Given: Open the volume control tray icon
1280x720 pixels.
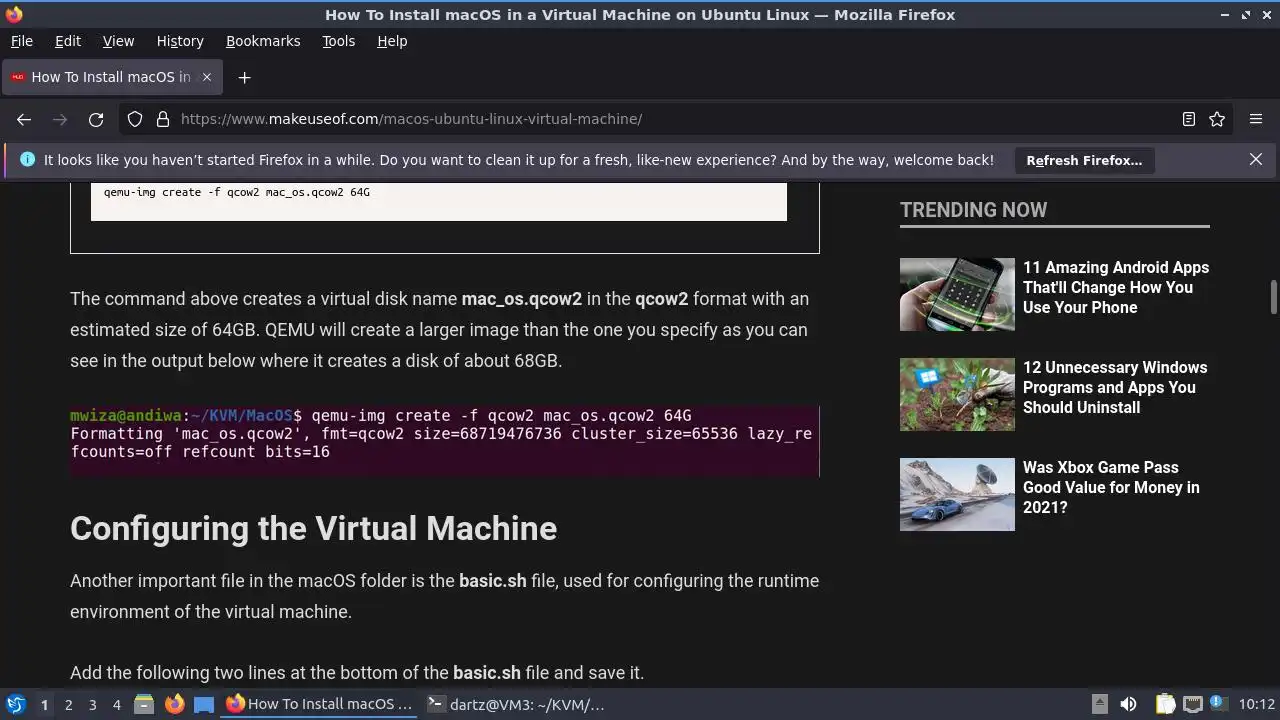Looking at the screenshot, I should [x=1128, y=704].
